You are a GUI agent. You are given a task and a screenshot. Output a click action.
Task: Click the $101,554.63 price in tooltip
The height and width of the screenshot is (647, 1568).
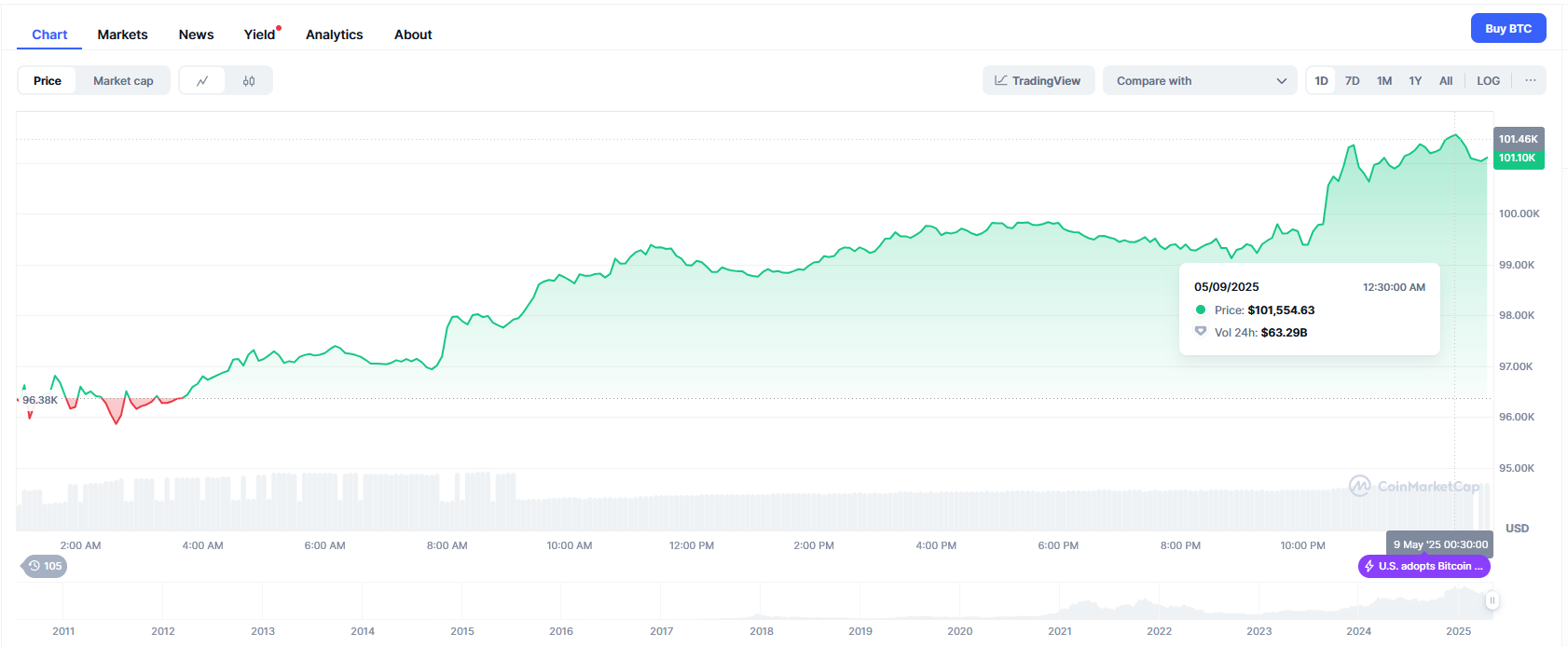(x=1281, y=310)
